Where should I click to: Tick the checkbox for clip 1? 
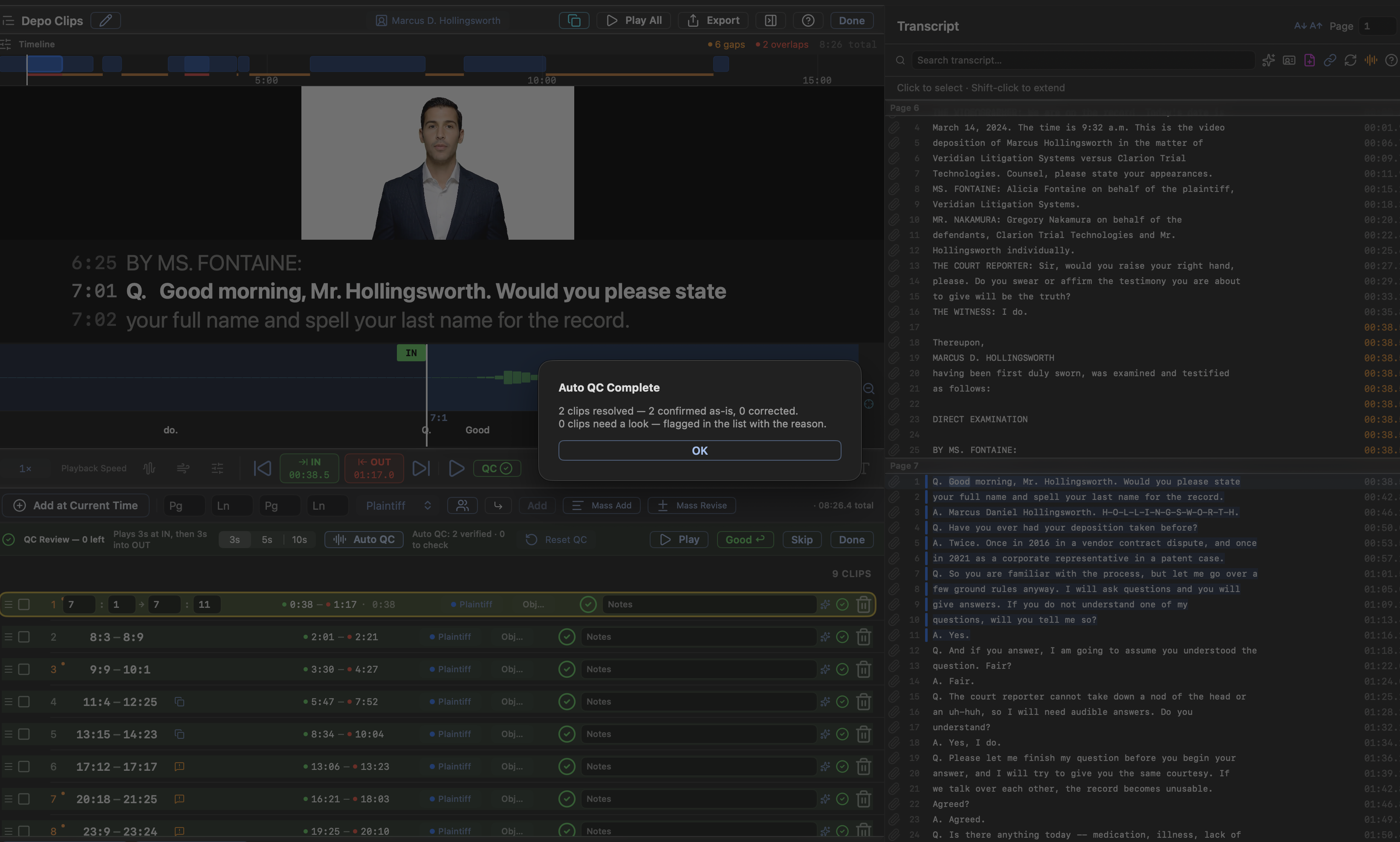(x=24, y=604)
